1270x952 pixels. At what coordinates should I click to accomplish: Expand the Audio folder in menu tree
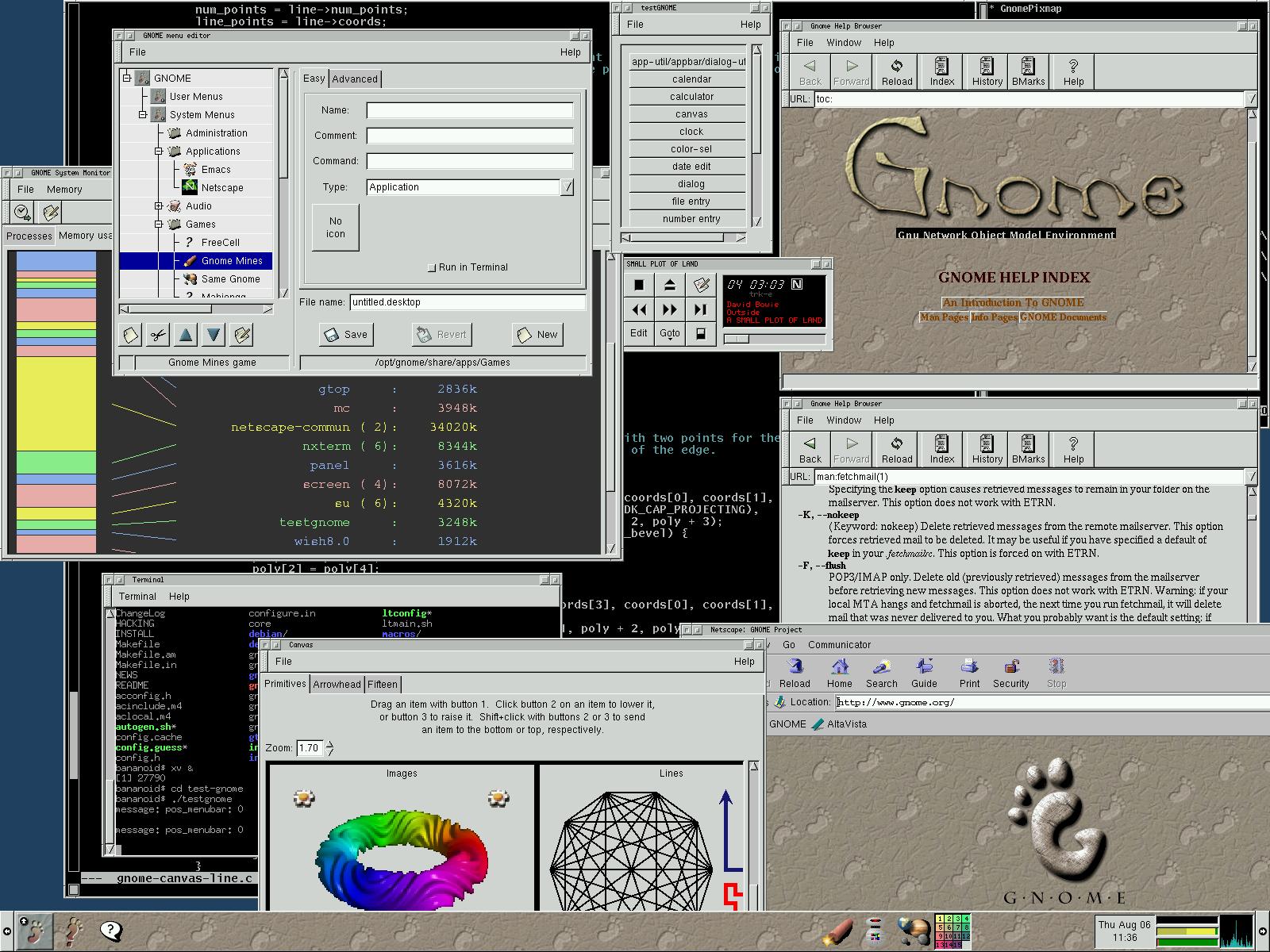point(159,205)
